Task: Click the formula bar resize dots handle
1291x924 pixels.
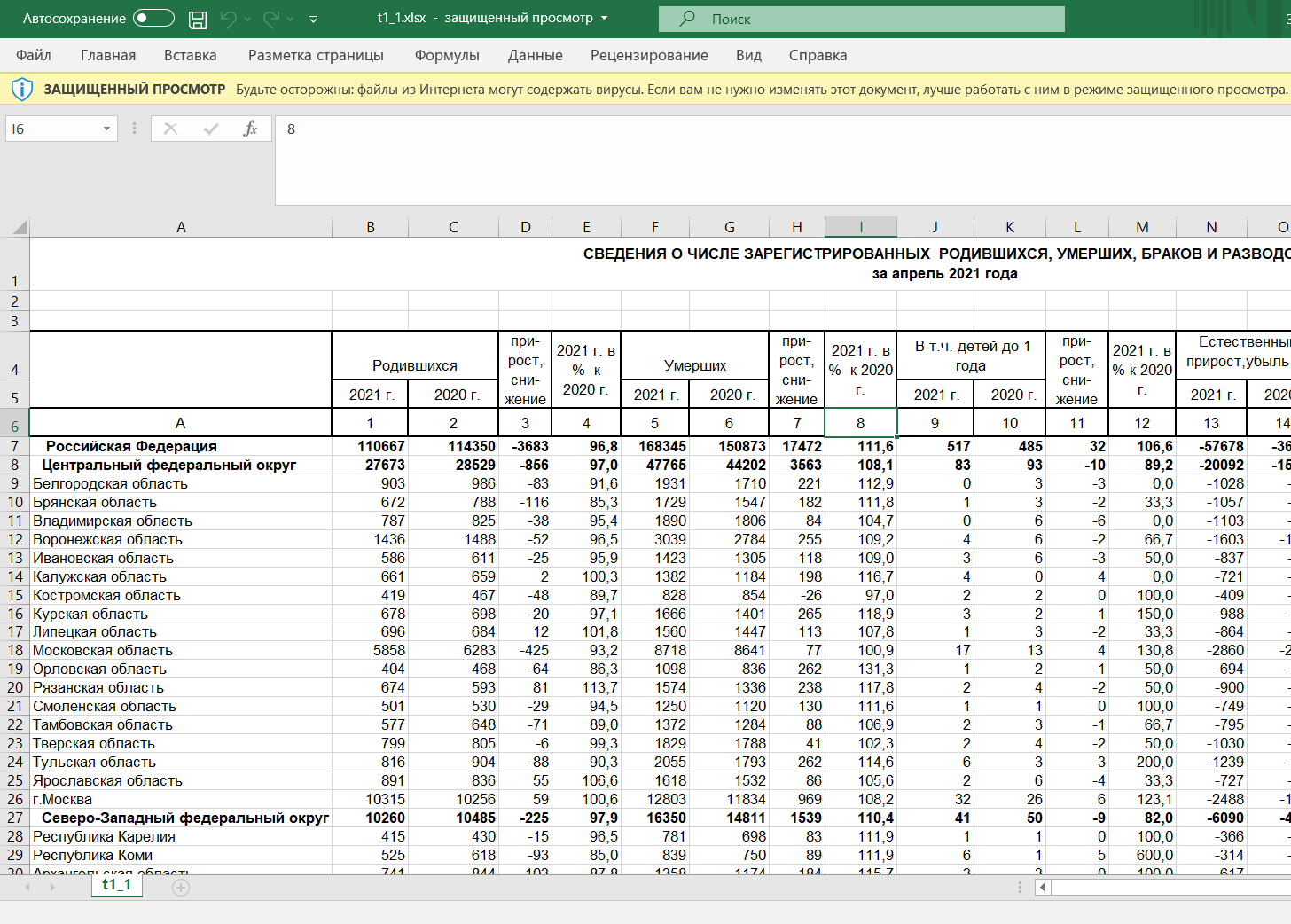Action: click(x=134, y=129)
